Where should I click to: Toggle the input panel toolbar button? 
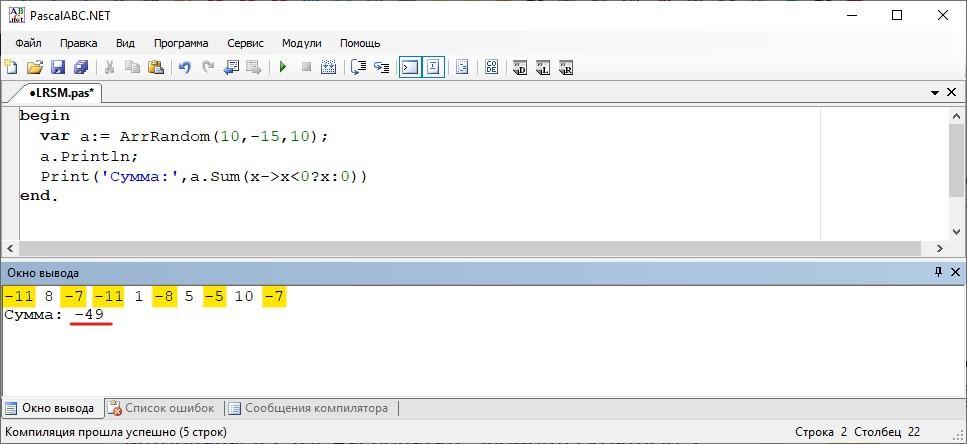434,67
